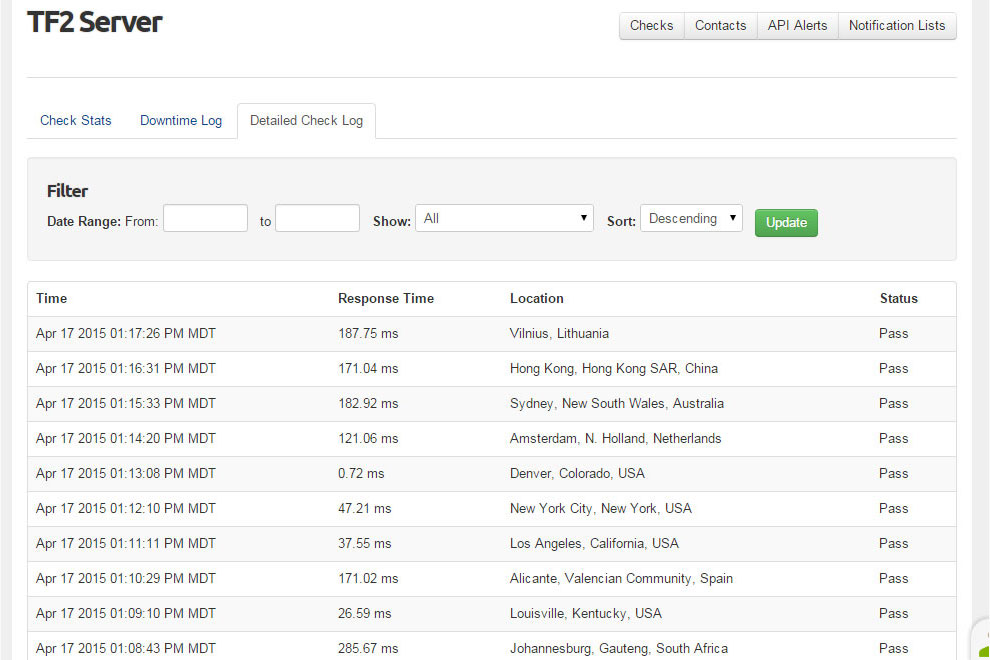
Task: Select the 182.92 ms response time
Action: 368,404
